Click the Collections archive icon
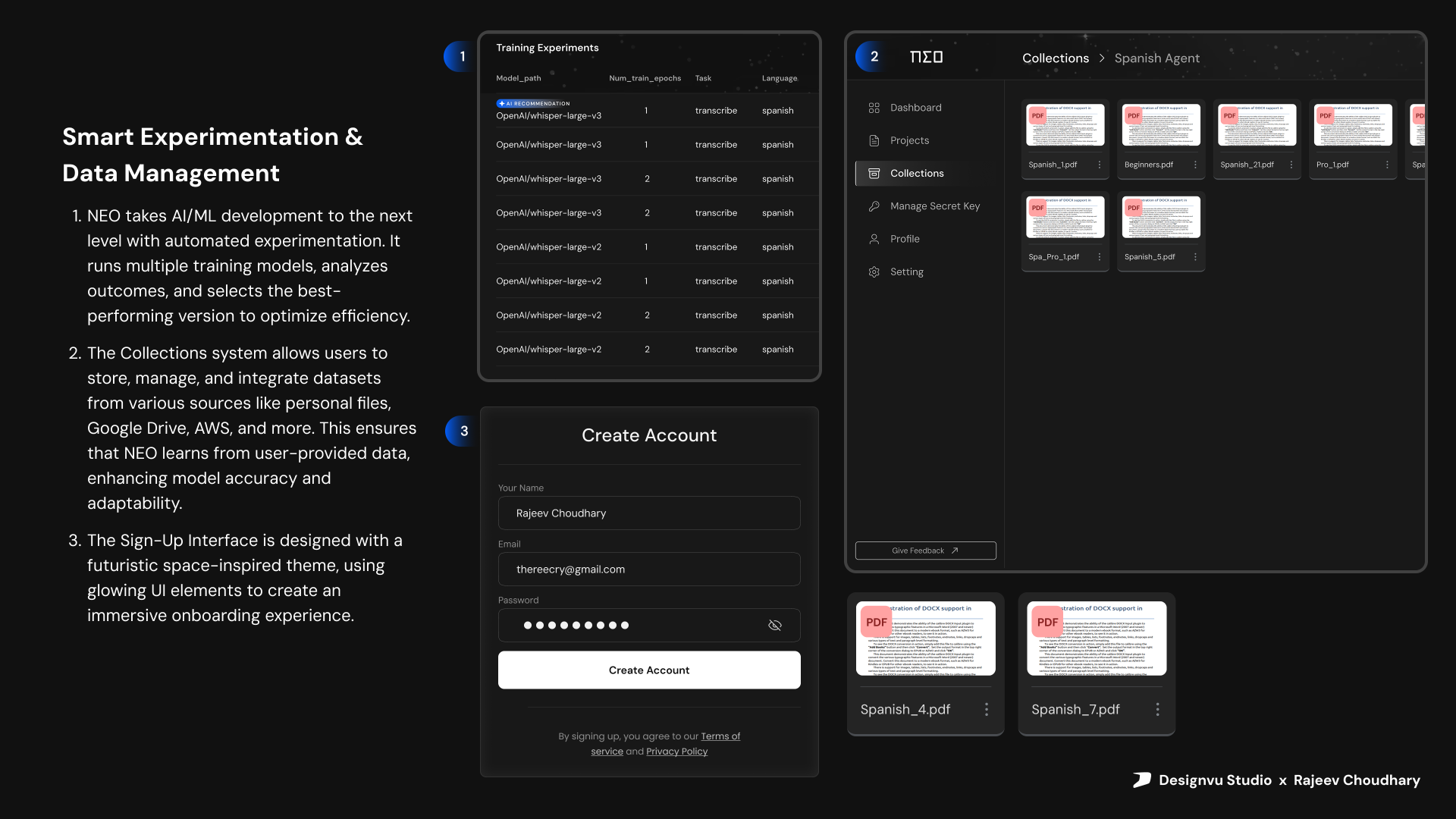Screen dimensions: 1456x819 (x=874, y=173)
